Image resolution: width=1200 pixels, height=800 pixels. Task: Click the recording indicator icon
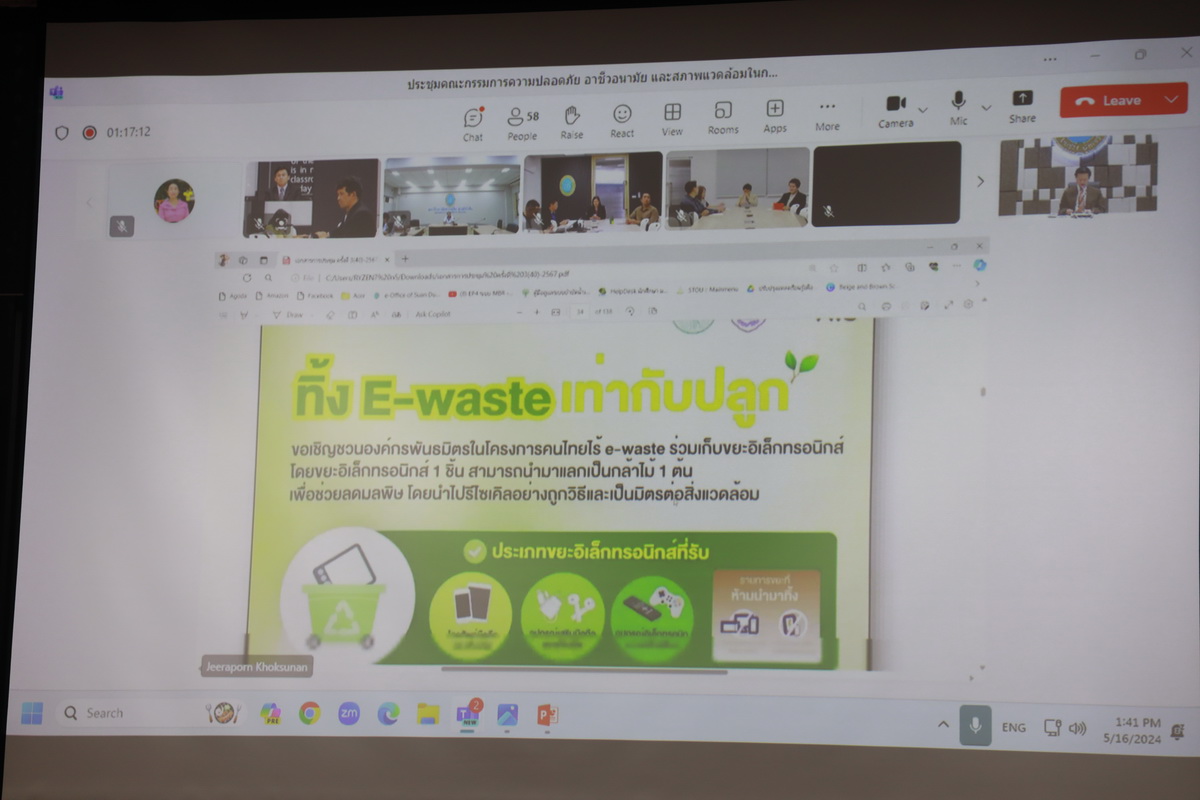89,132
